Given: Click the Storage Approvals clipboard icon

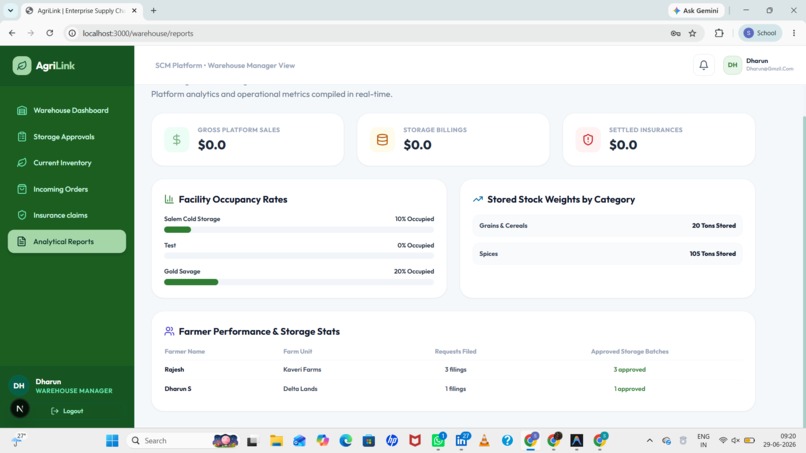Looking at the screenshot, I should click(x=22, y=137).
